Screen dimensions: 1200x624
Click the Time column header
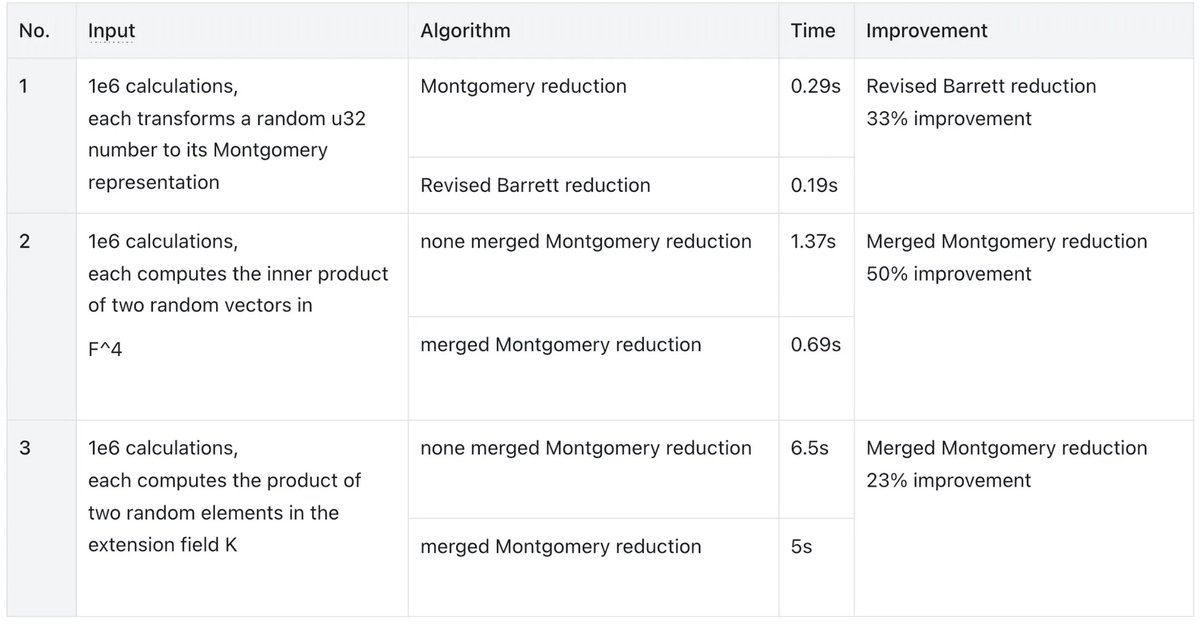[816, 31]
